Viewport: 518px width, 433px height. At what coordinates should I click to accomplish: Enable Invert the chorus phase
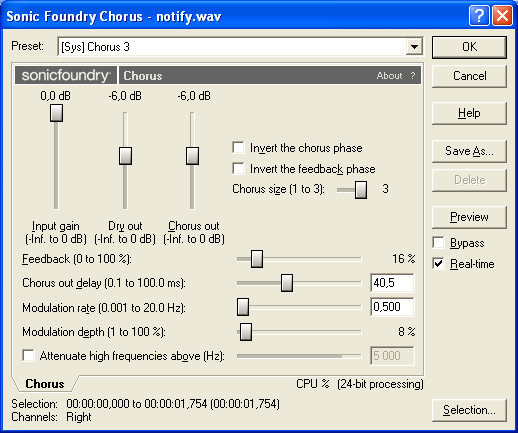point(238,148)
